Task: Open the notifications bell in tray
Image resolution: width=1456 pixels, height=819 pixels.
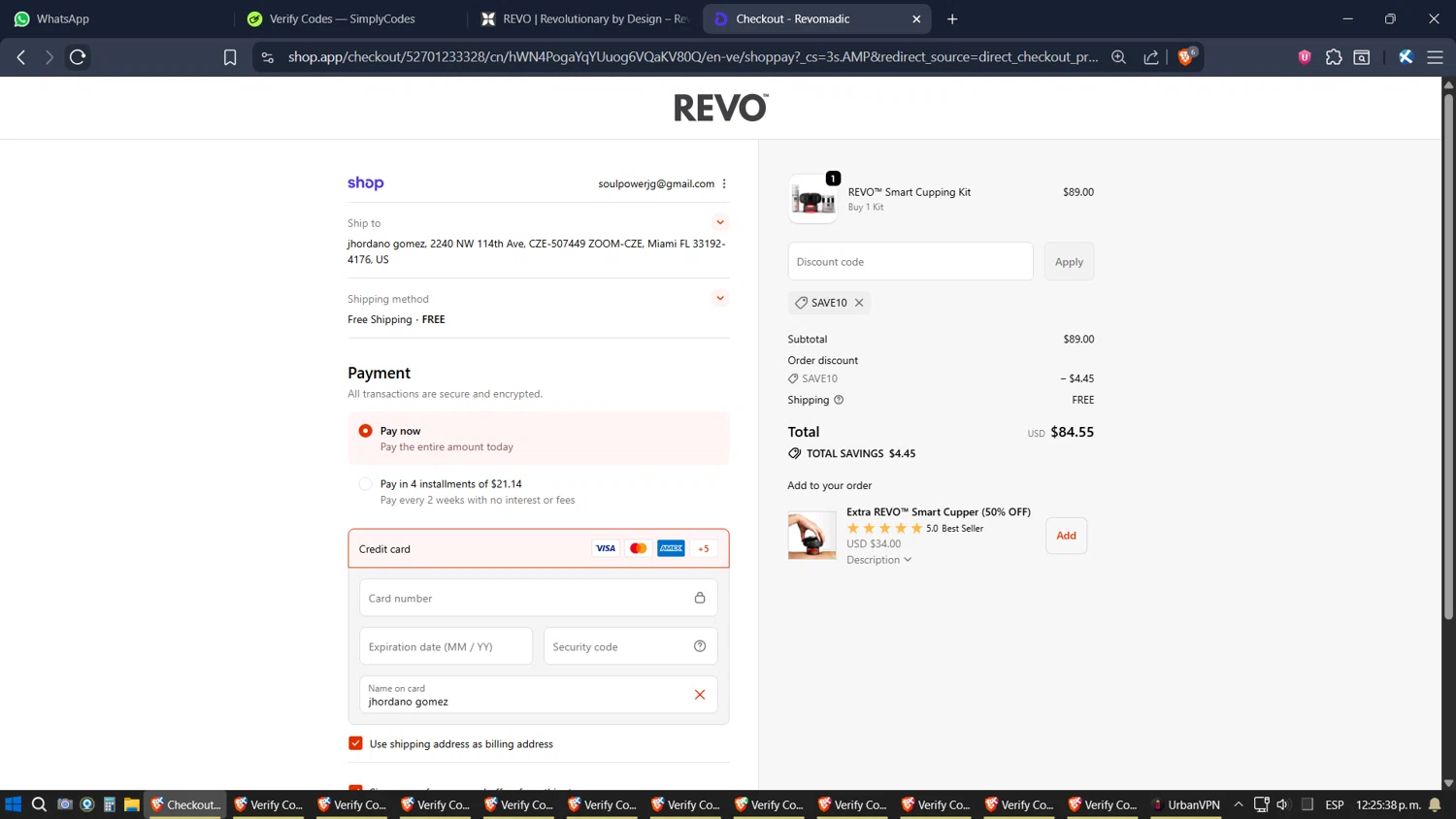Action: point(1435,804)
